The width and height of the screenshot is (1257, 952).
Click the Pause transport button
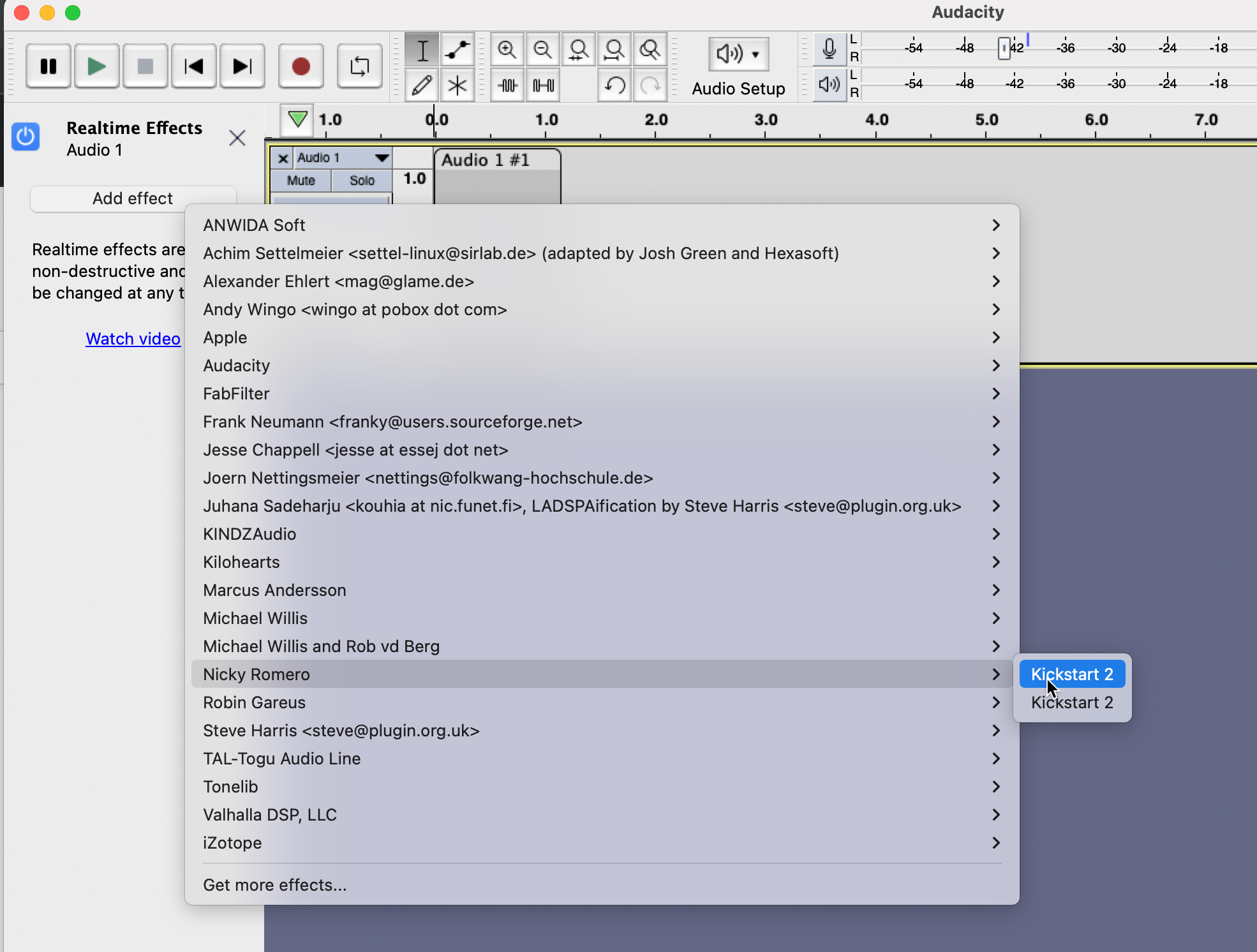(x=48, y=66)
